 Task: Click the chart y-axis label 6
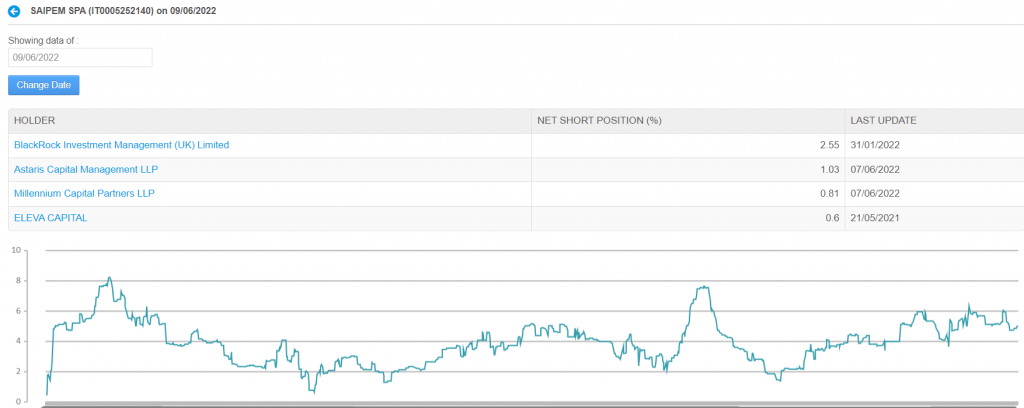[x=19, y=311]
